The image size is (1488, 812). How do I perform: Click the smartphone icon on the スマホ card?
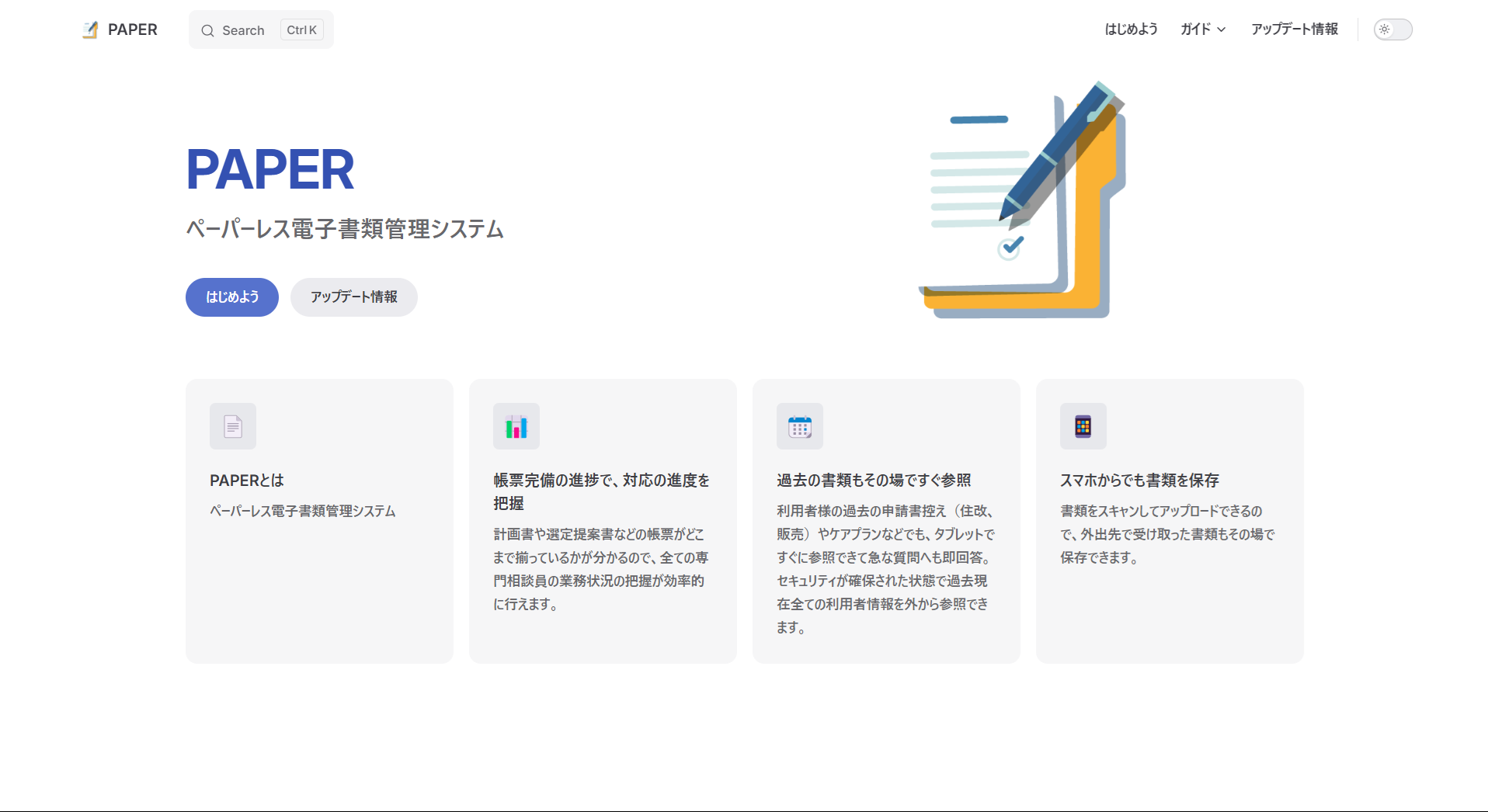click(1083, 426)
